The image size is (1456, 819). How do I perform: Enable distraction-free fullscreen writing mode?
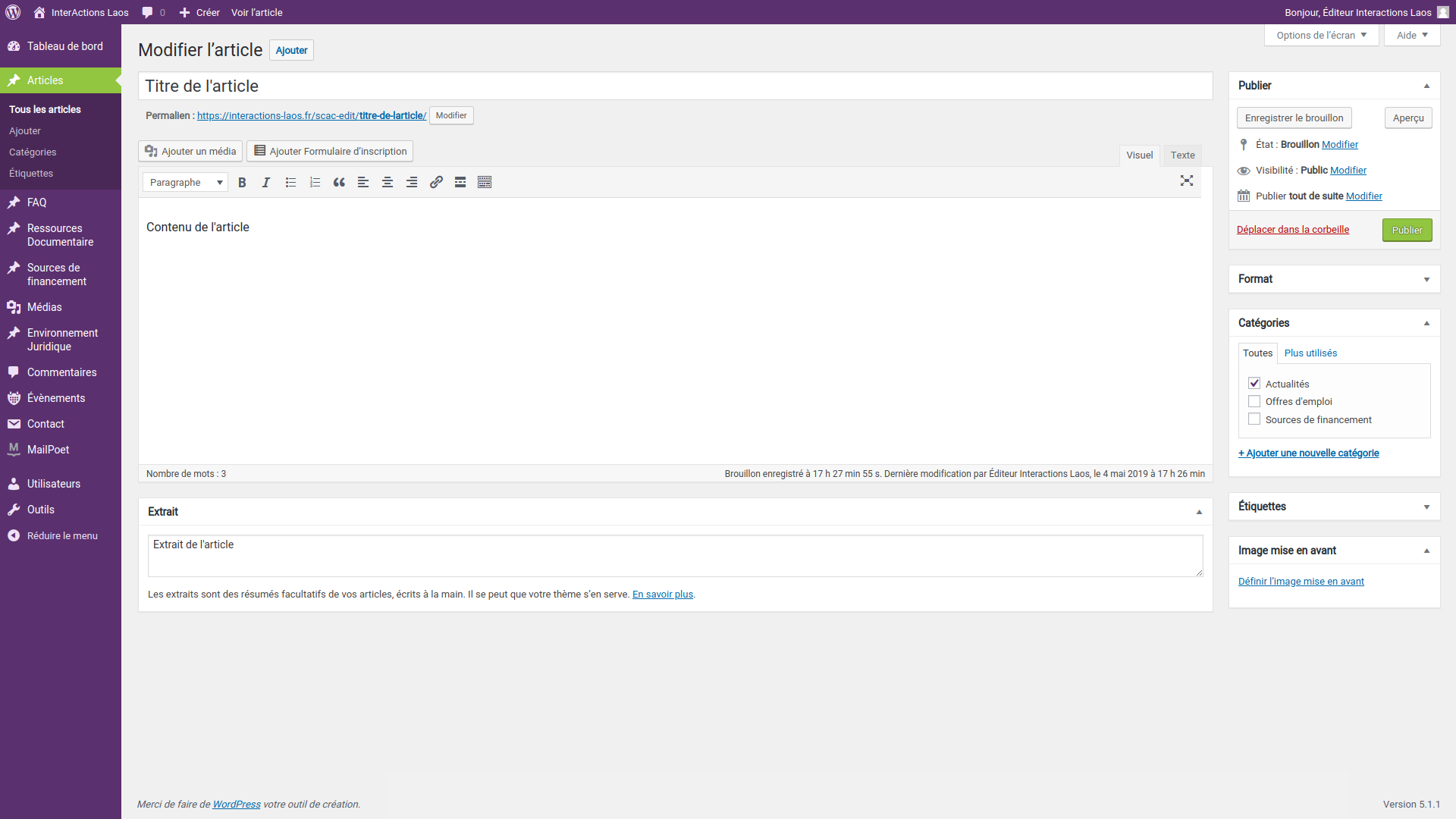click(x=1186, y=180)
